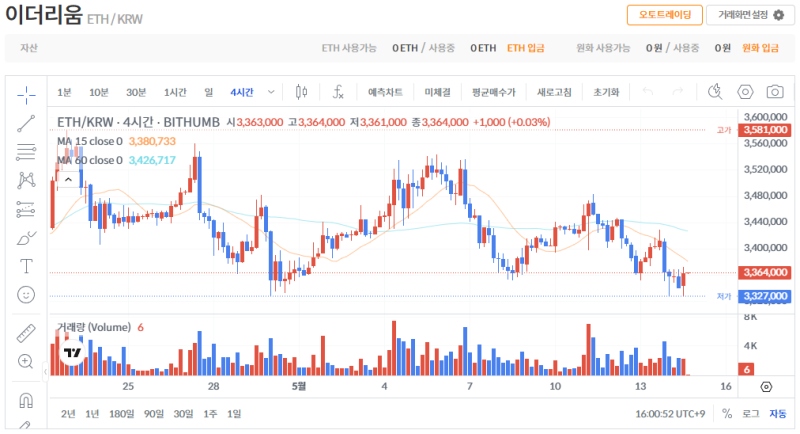800x434 pixels.
Task: Select the trend line drawing tool
Action: [26, 123]
